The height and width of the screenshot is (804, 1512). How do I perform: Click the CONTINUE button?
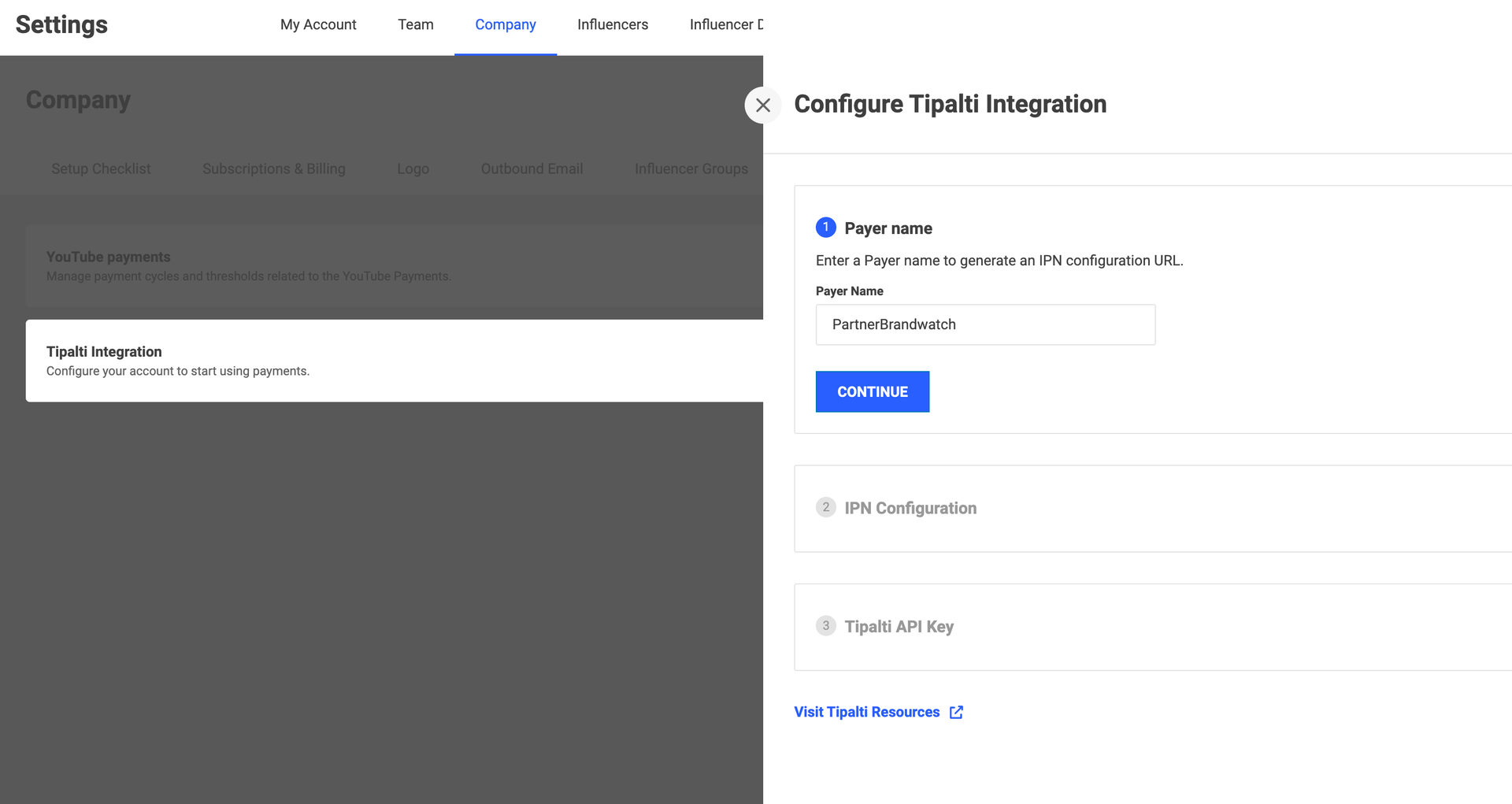873,391
